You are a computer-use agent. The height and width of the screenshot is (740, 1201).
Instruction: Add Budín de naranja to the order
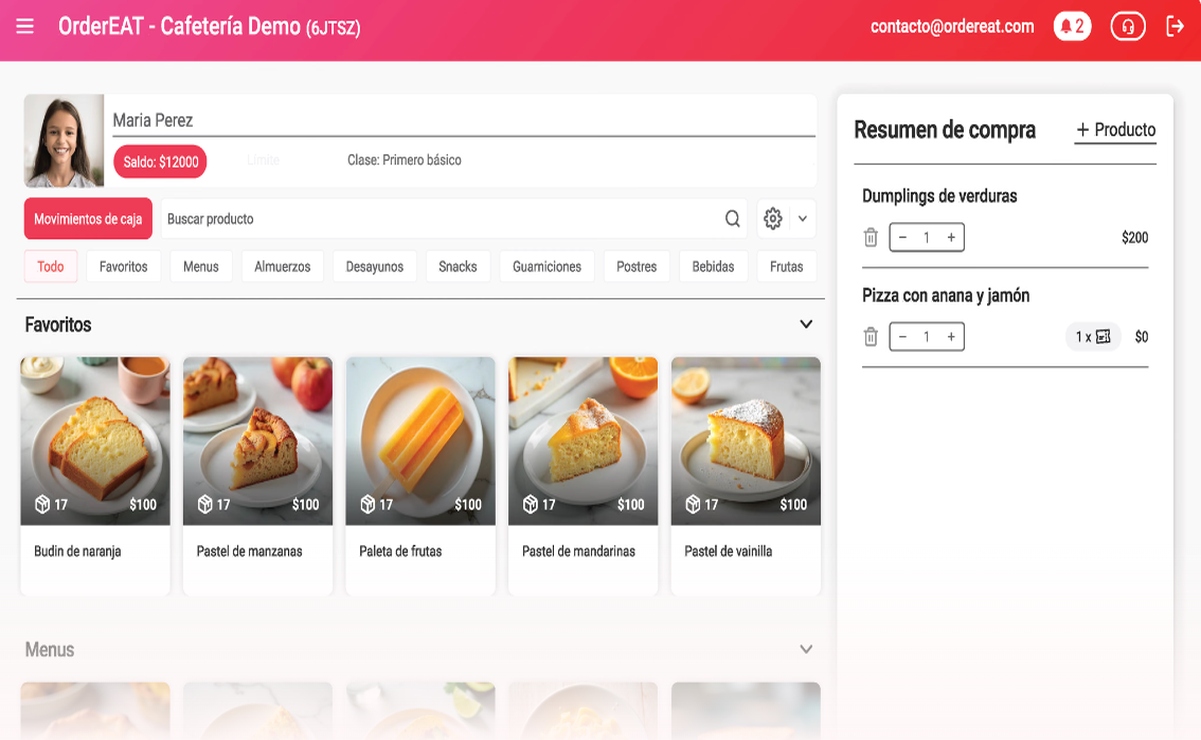pyautogui.click(x=95, y=476)
